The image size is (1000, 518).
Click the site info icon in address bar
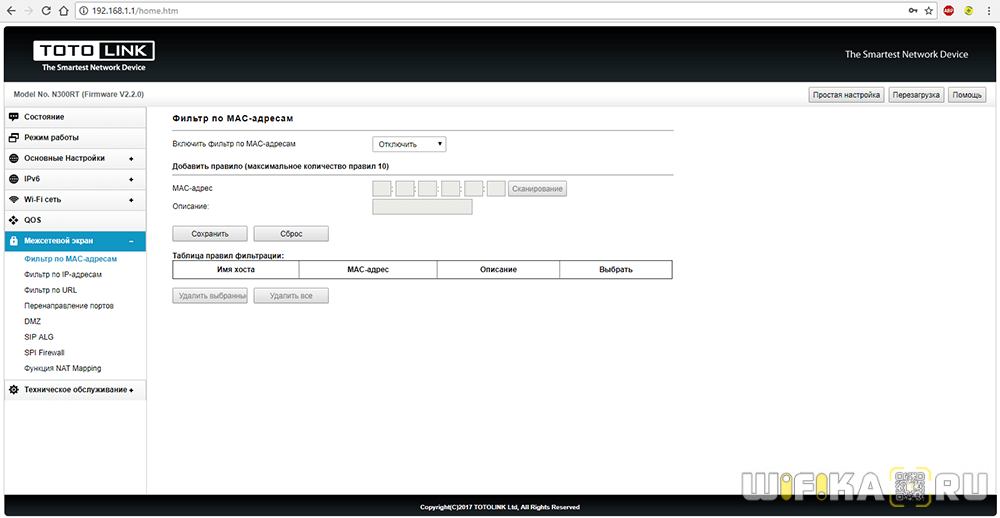pos(84,10)
